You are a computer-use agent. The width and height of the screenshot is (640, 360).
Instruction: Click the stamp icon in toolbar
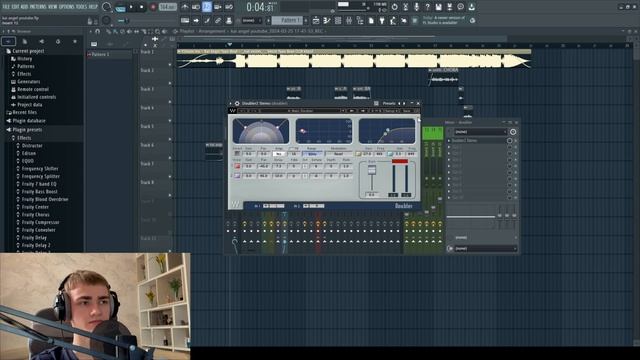click(229, 20)
